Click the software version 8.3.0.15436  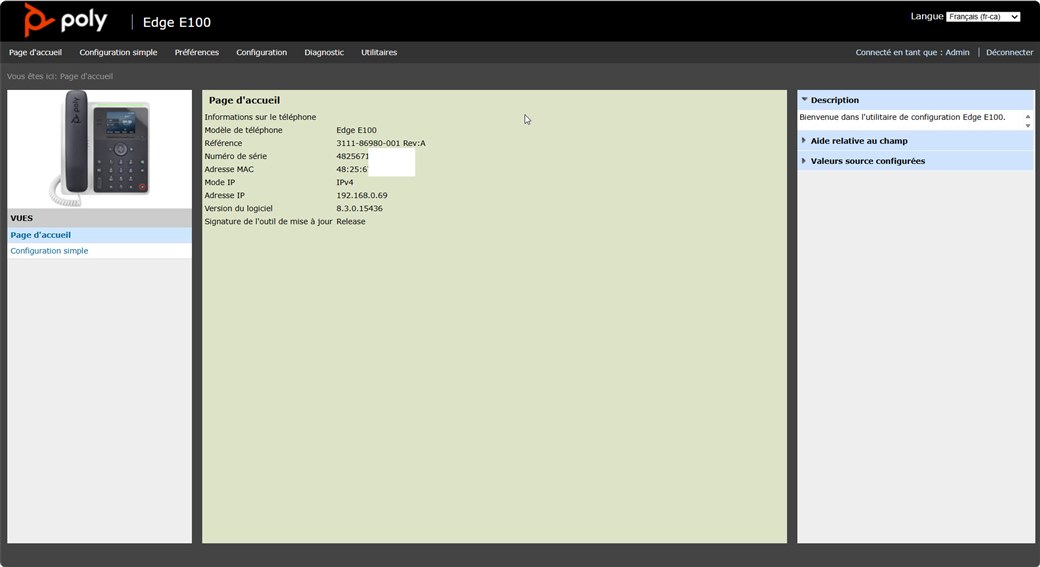(359, 208)
